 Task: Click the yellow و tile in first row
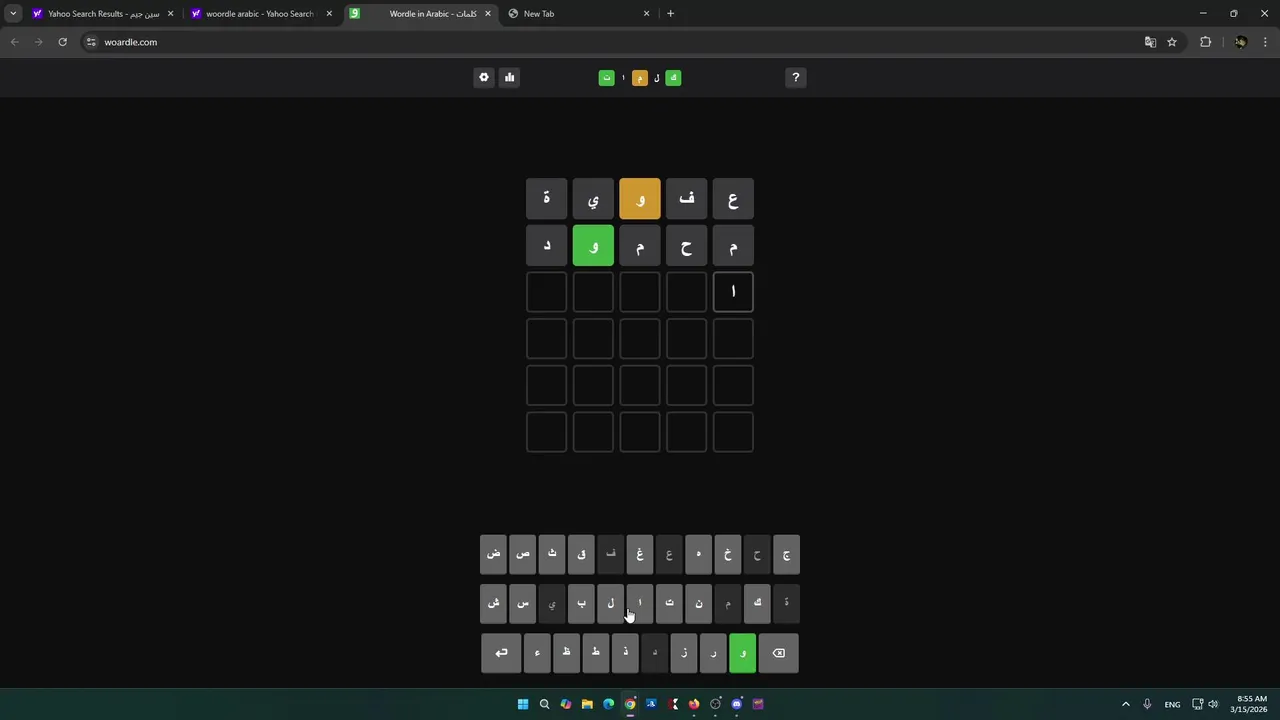640,199
